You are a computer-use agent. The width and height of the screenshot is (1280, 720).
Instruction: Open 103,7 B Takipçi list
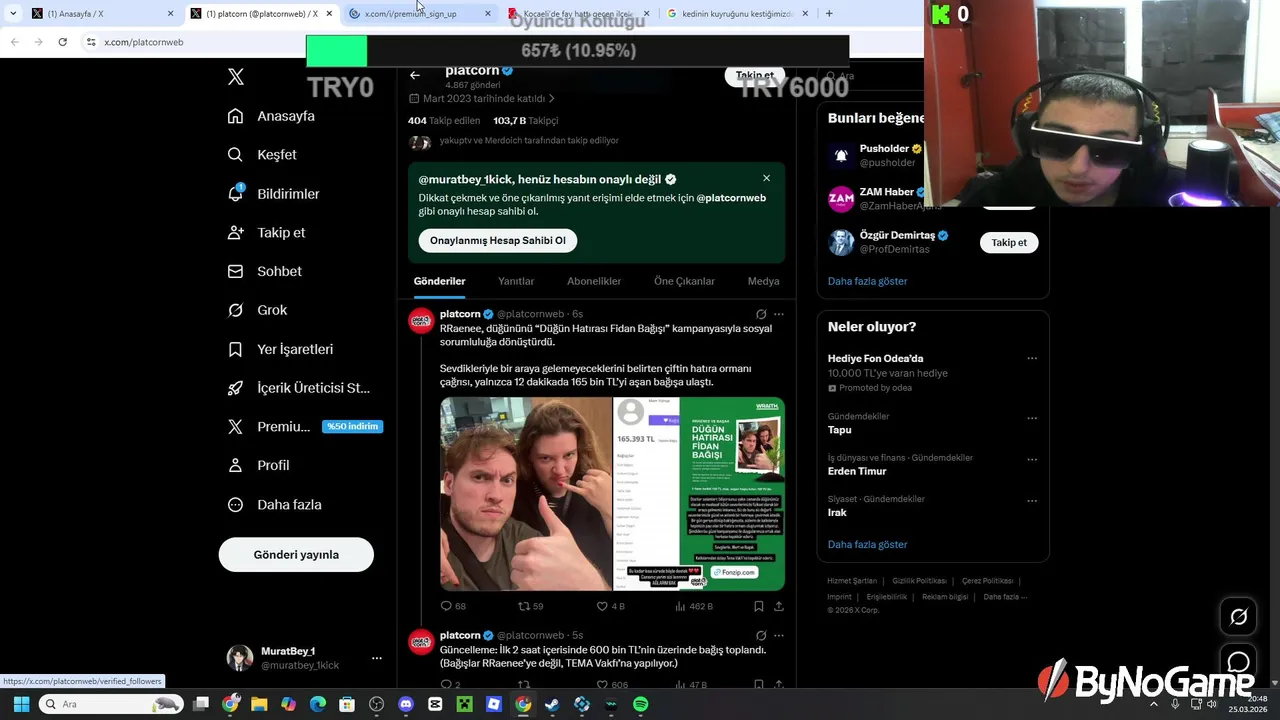tap(526, 121)
